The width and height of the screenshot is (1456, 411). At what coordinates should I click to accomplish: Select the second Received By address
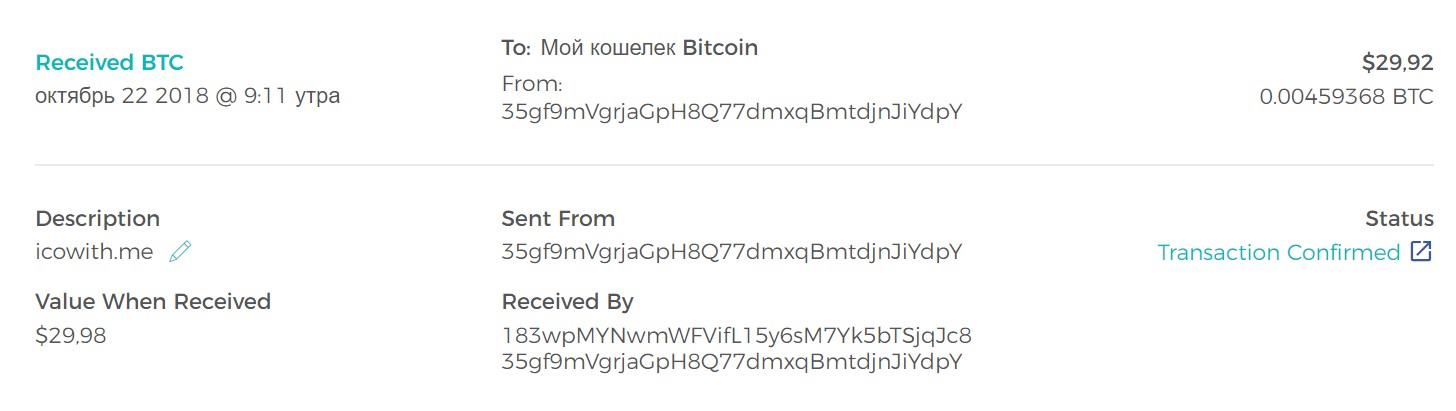[x=731, y=361]
